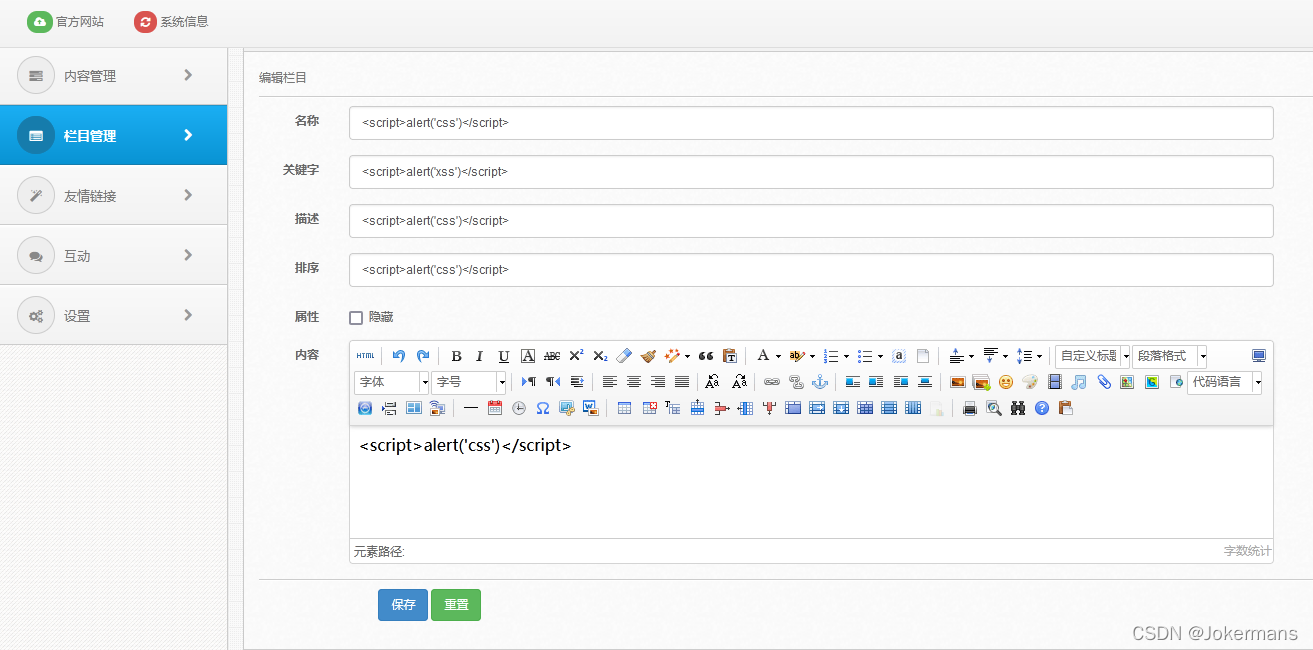Expand ordered list style dropdown arrow

coord(846,356)
